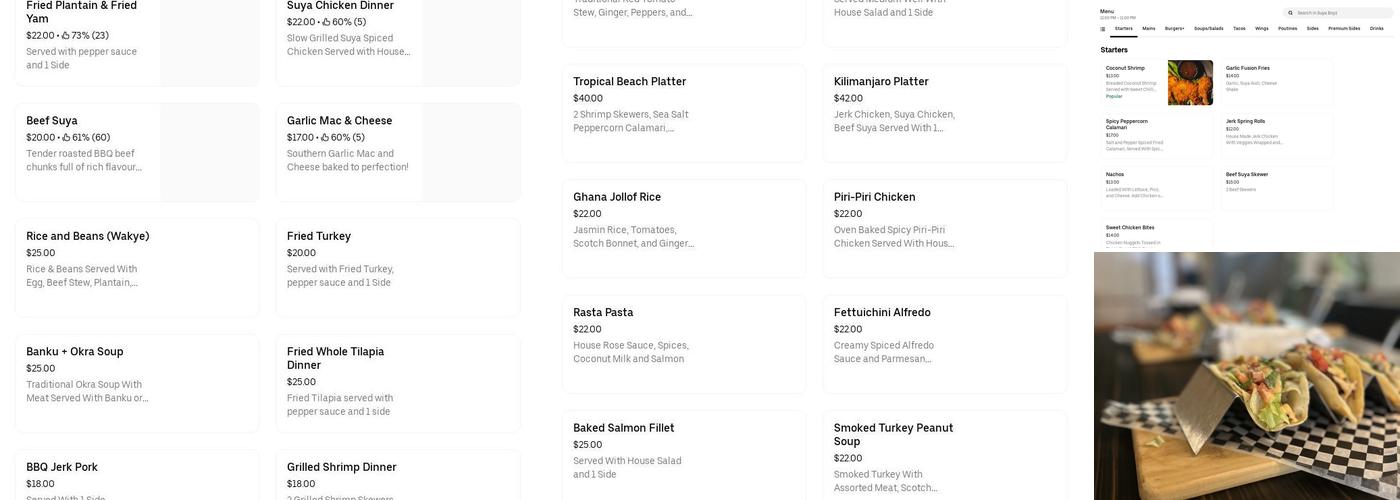The width and height of the screenshot is (1400, 500).
Task: Open the Coconut Shrimp photo thumbnail
Action: click(x=1190, y=83)
